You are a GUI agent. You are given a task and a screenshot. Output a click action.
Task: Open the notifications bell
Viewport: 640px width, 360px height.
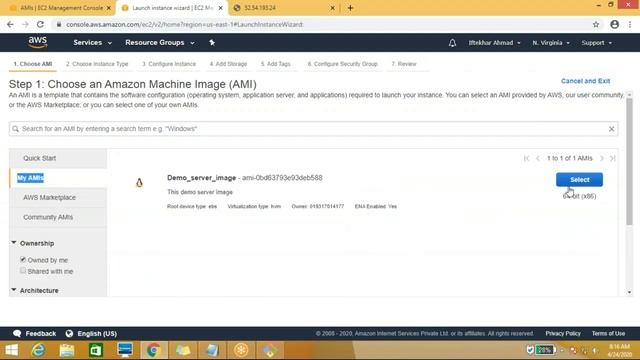(x=452, y=43)
